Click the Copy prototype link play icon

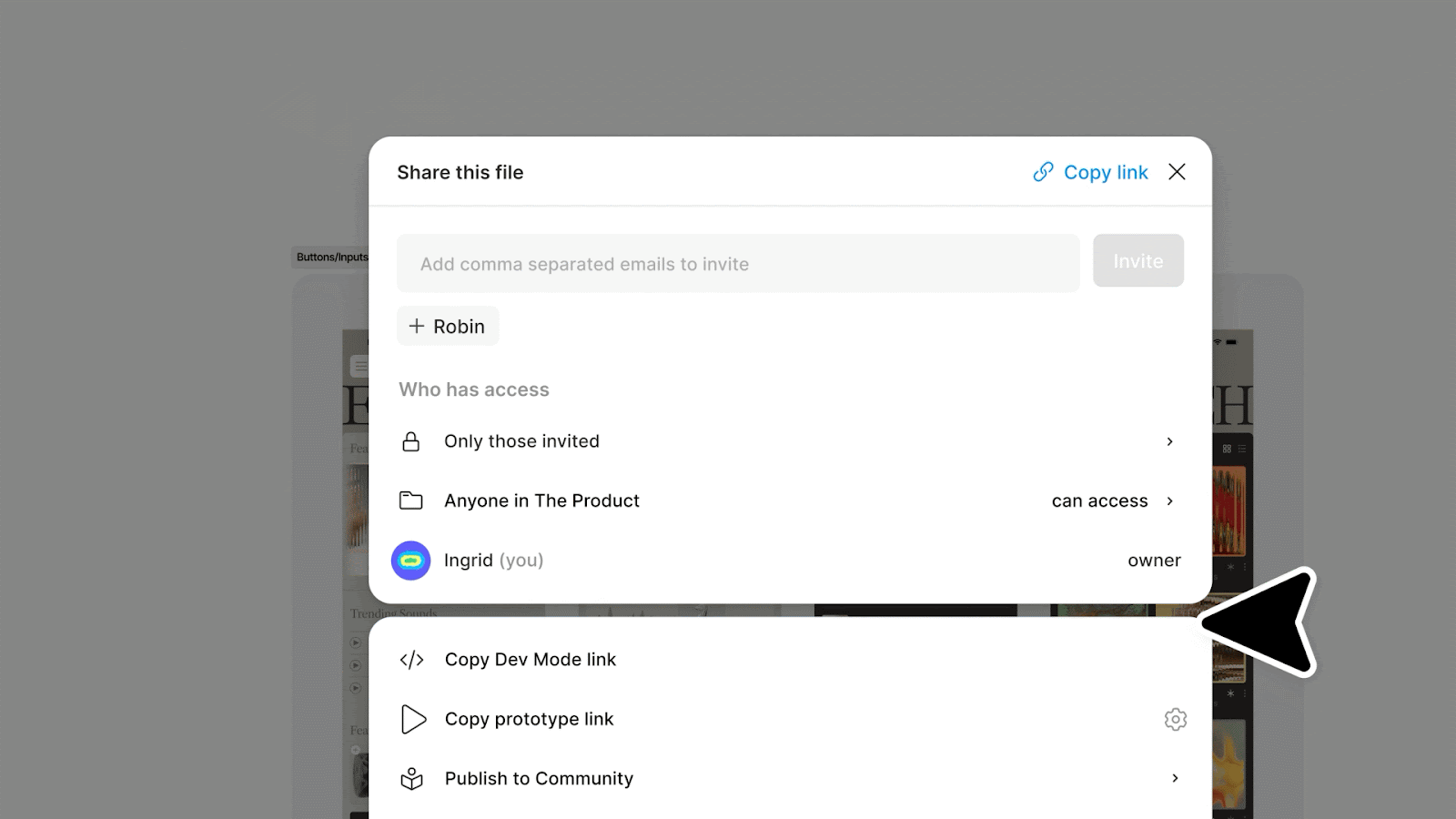(x=413, y=719)
